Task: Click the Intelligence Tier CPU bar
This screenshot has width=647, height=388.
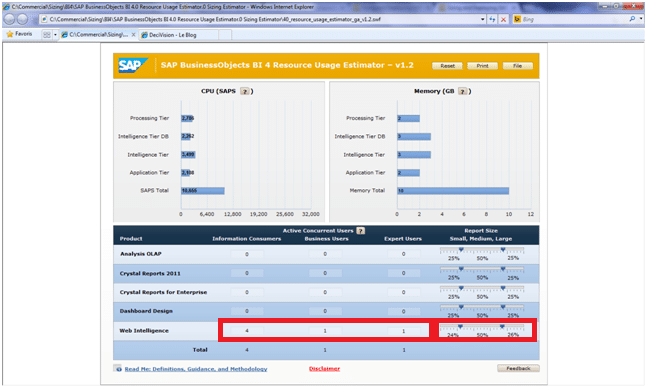Action: coord(188,154)
